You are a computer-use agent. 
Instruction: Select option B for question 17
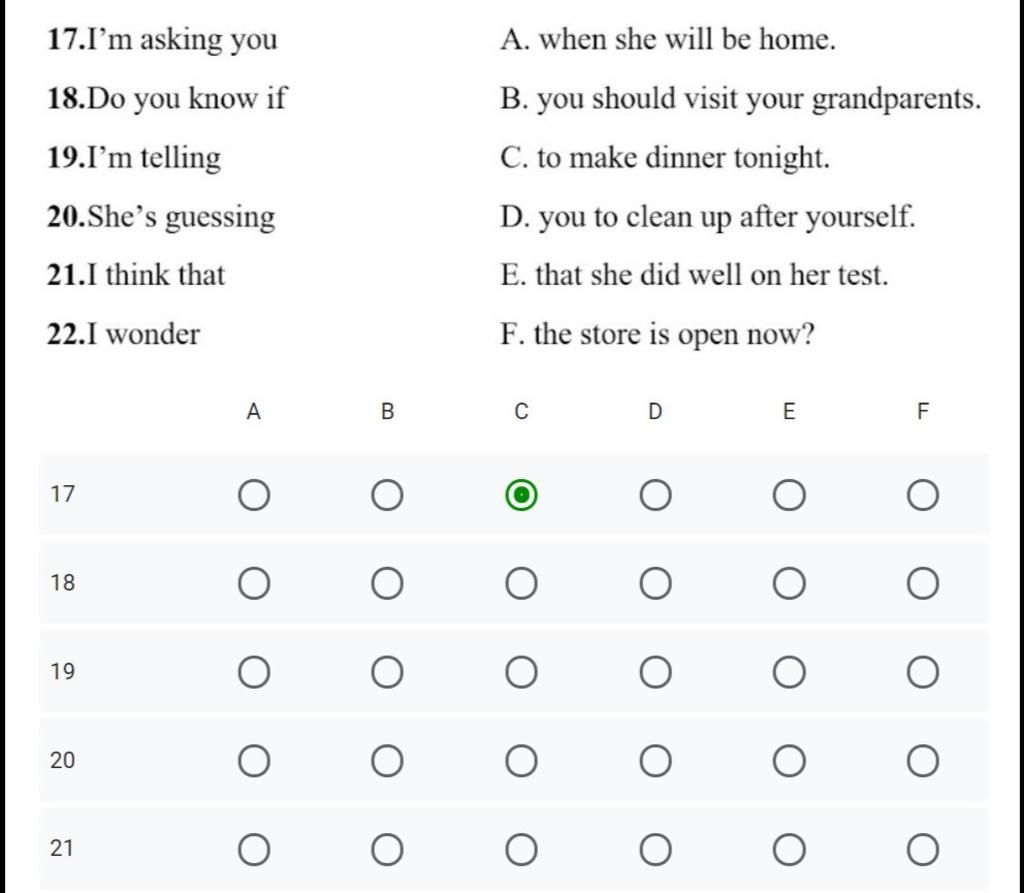(387, 495)
